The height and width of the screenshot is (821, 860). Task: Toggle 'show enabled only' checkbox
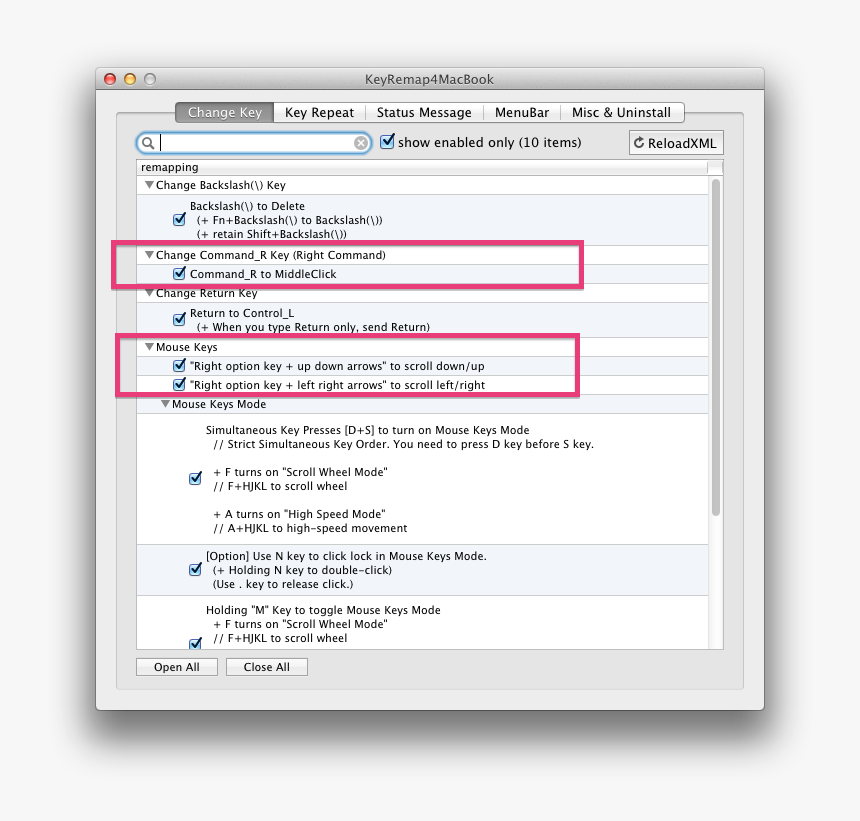click(387, 141)
